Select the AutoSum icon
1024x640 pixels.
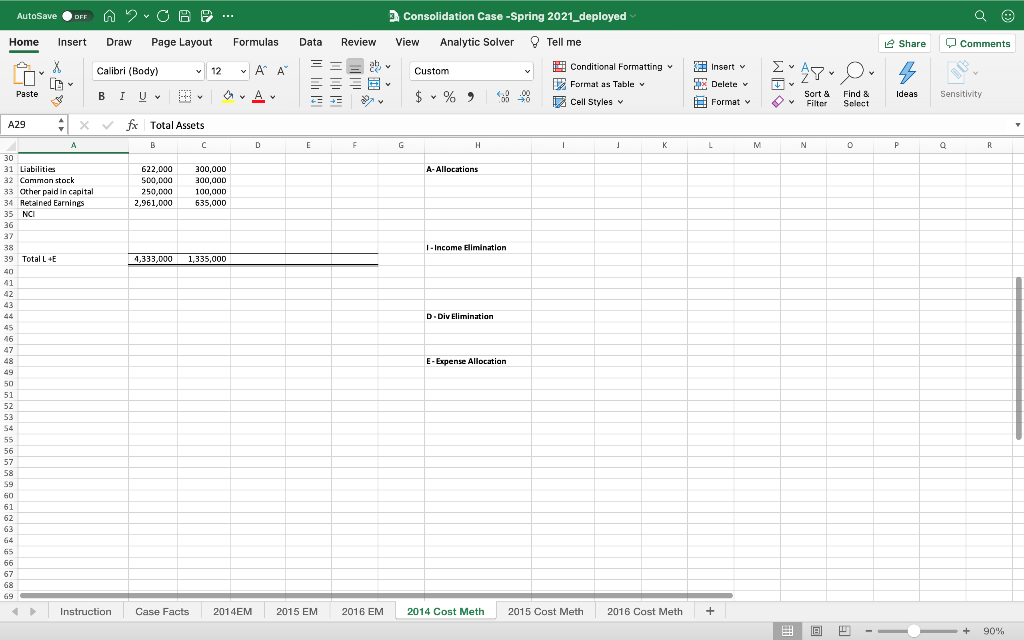pyautogui.click(x=778, y=66)
